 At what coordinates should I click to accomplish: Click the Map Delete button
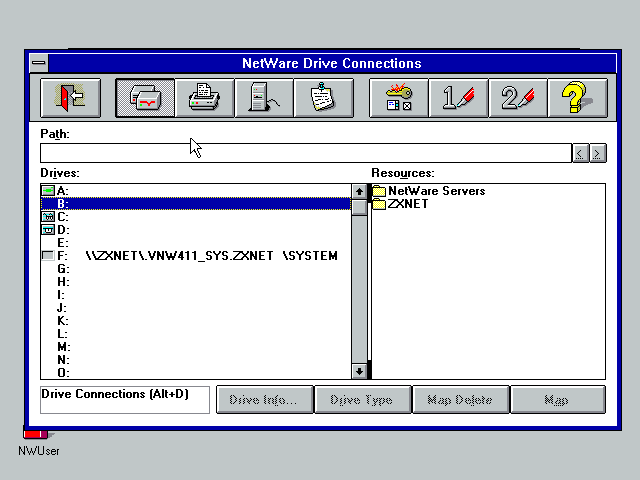coord(461,400)
